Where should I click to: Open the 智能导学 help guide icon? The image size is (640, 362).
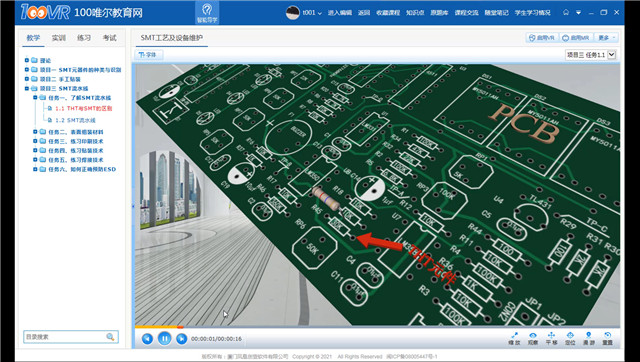[x=207, y=13]
